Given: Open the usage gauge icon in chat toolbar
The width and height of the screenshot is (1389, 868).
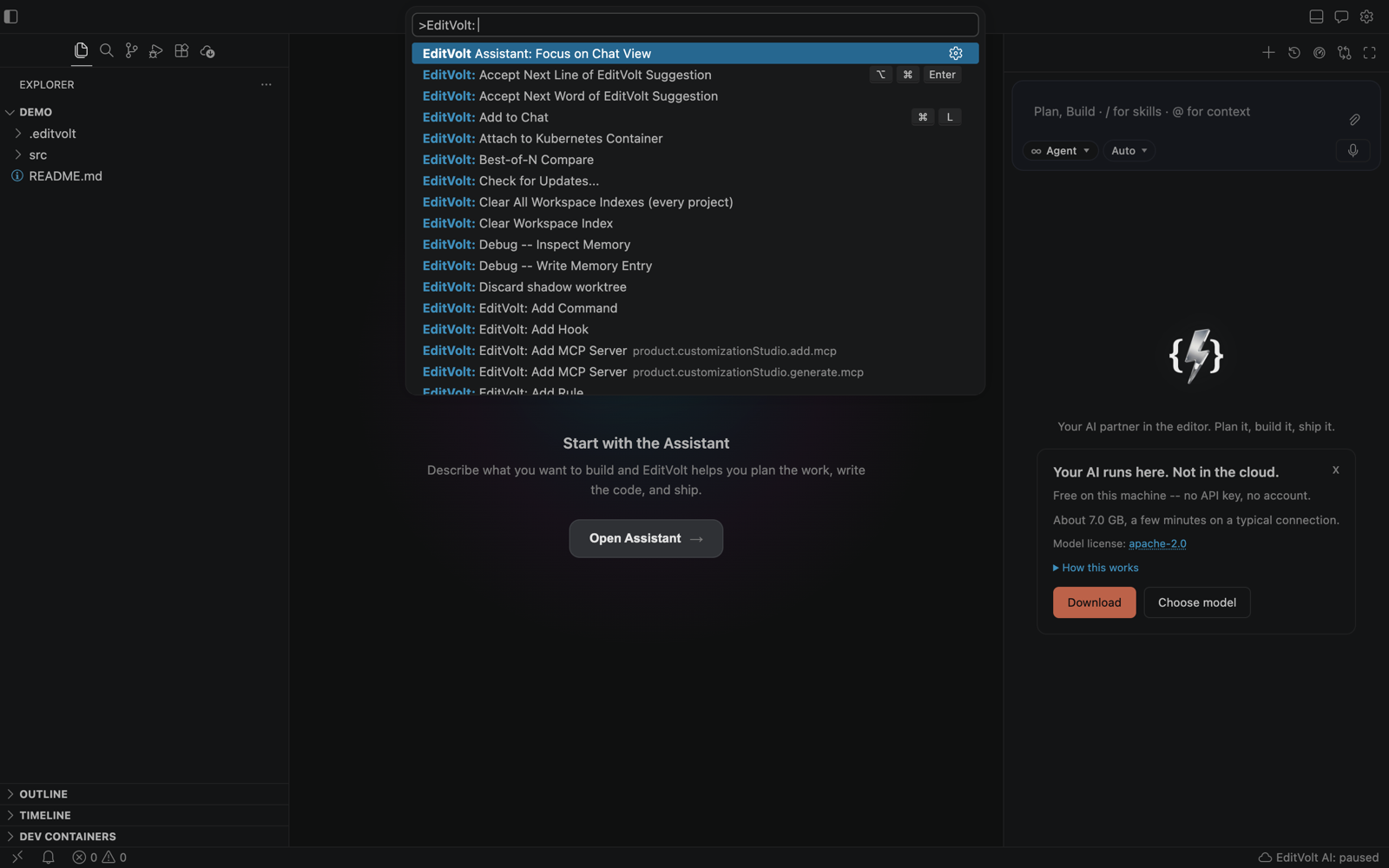Looking at the screenshot, I should click(x=1320, y=53).
